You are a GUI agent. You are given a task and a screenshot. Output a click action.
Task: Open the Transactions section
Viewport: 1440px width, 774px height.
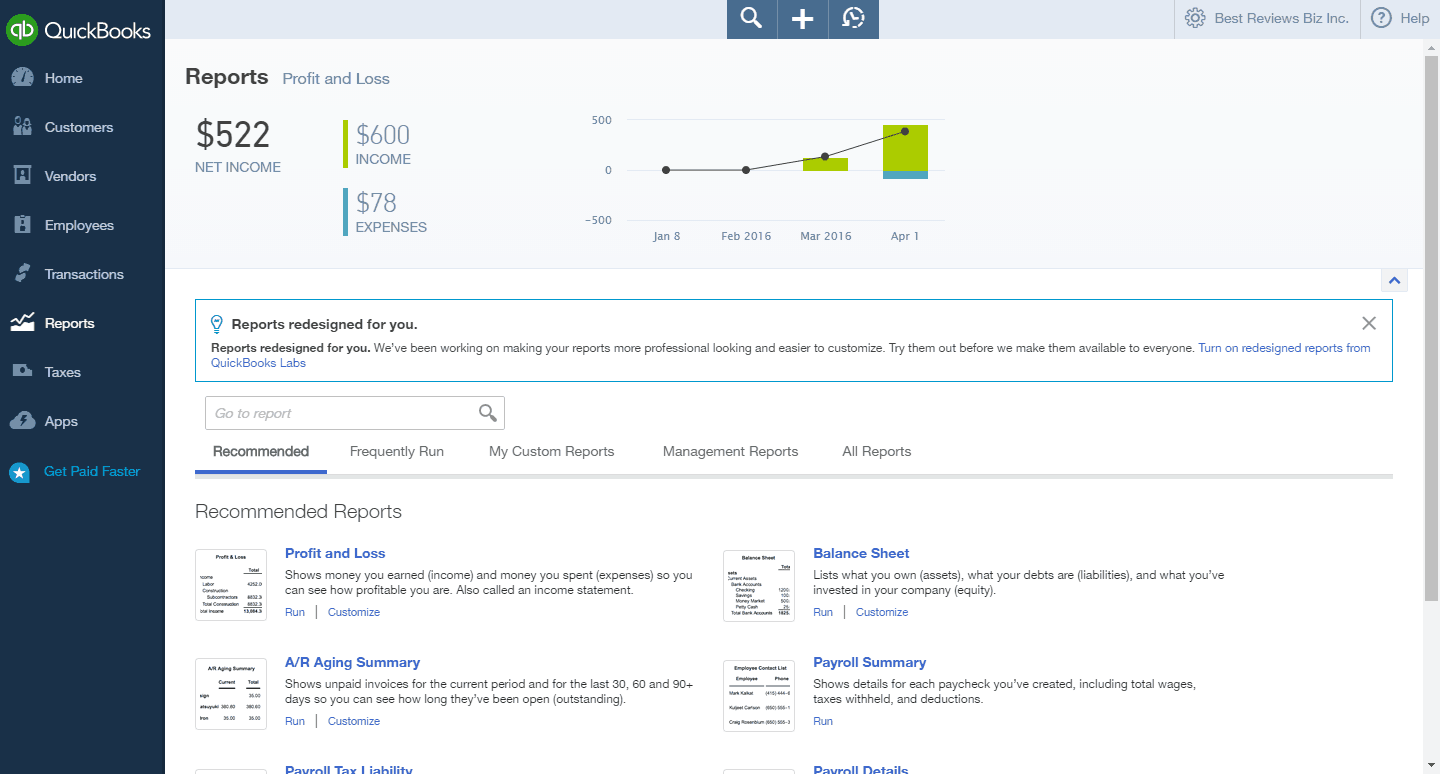click(82, 273)
